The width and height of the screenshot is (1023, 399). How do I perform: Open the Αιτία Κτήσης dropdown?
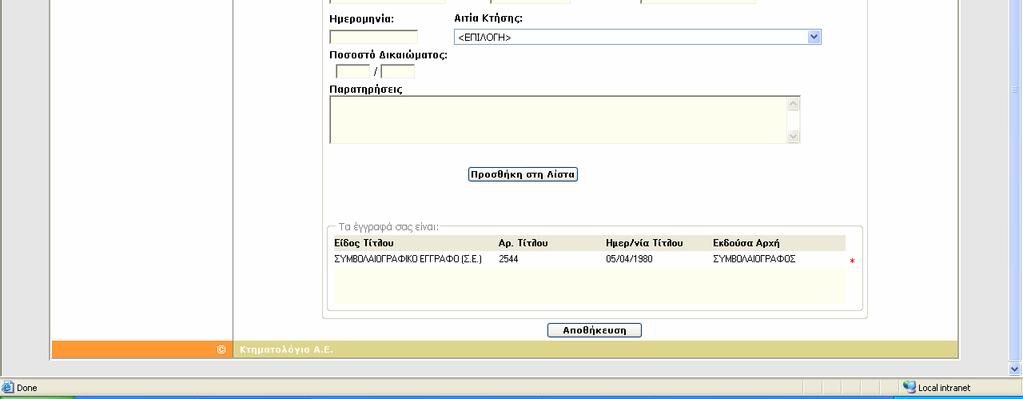[637, 37]
